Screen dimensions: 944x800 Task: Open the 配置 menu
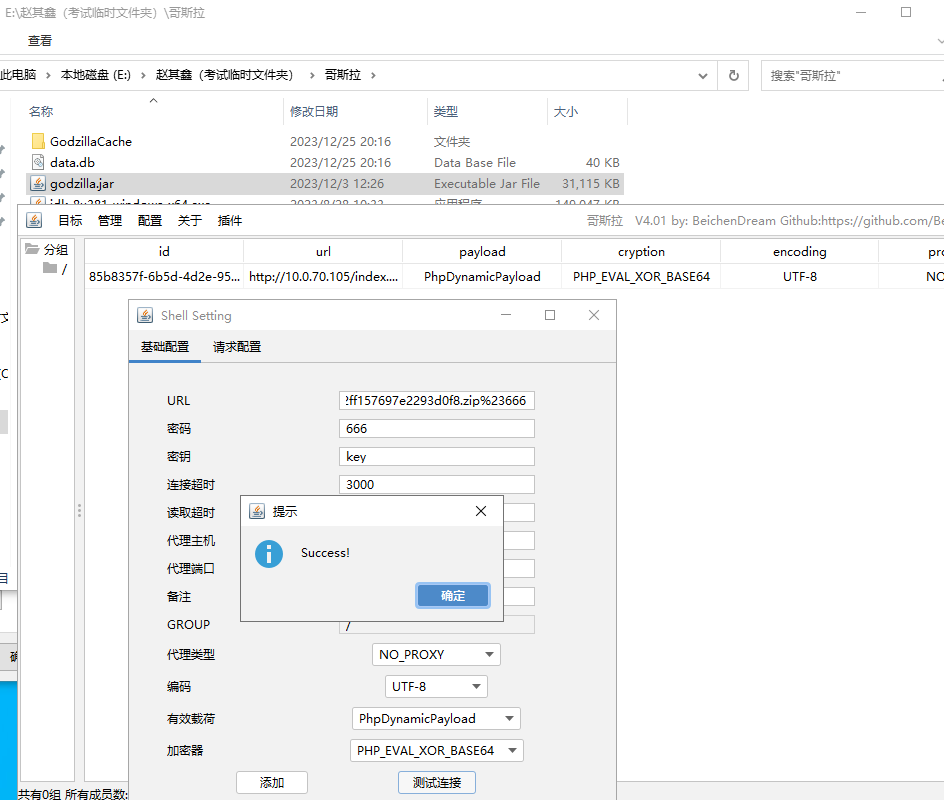(149, 221)
